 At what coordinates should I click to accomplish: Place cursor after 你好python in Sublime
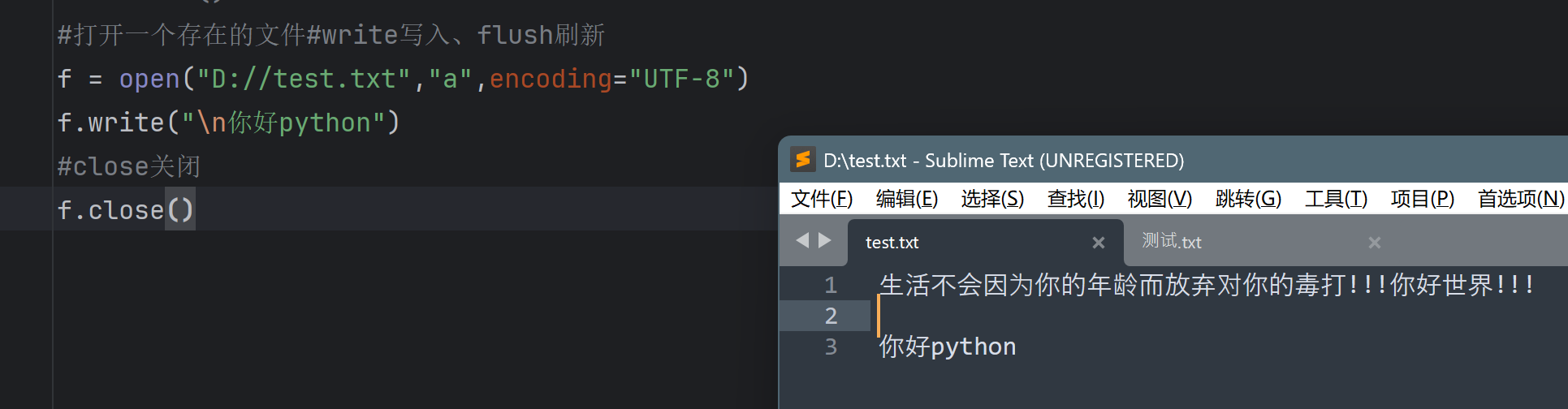(x=1017, y=347)
